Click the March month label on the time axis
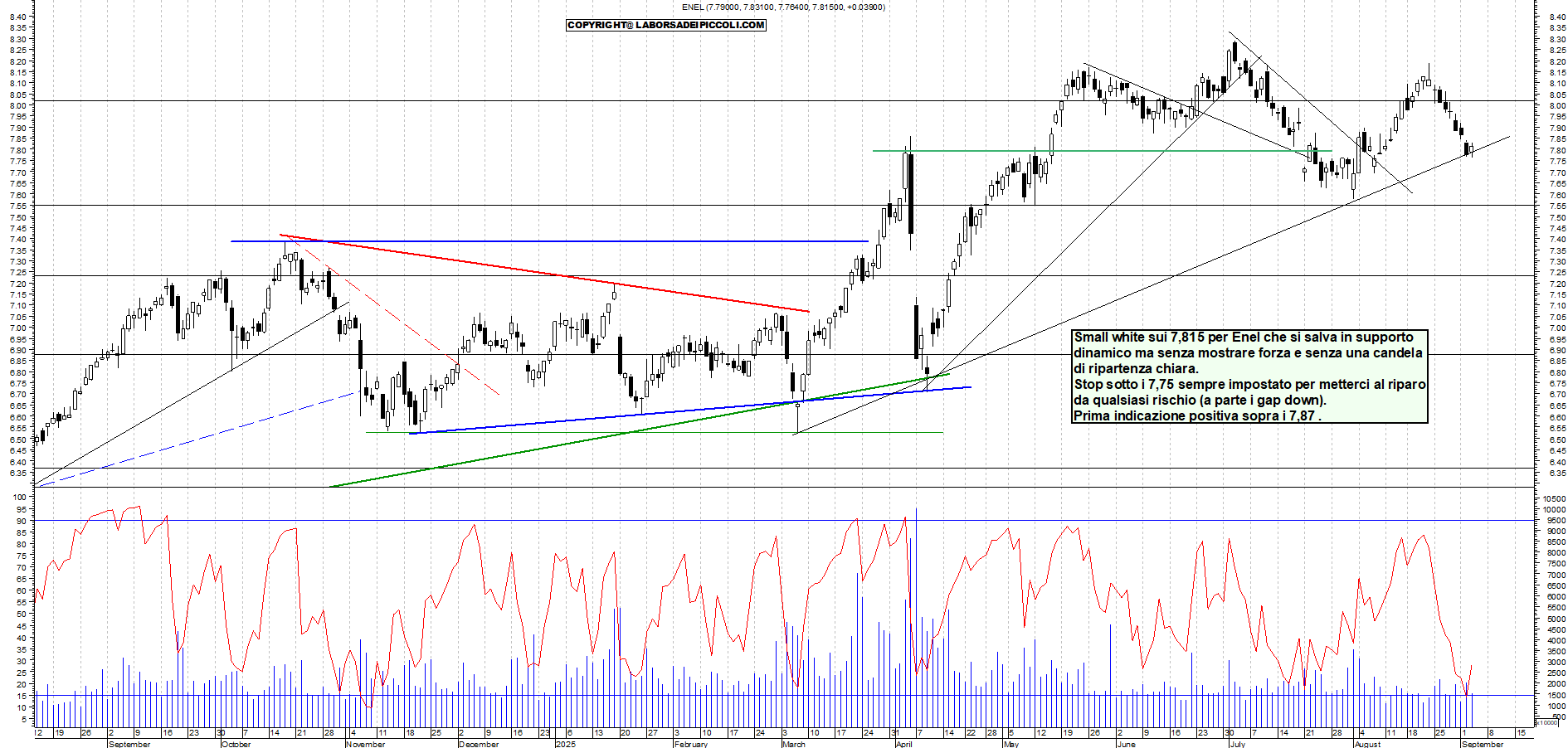Image resolution: width=1568 pixels, height=748 pixels. (794, 744)
